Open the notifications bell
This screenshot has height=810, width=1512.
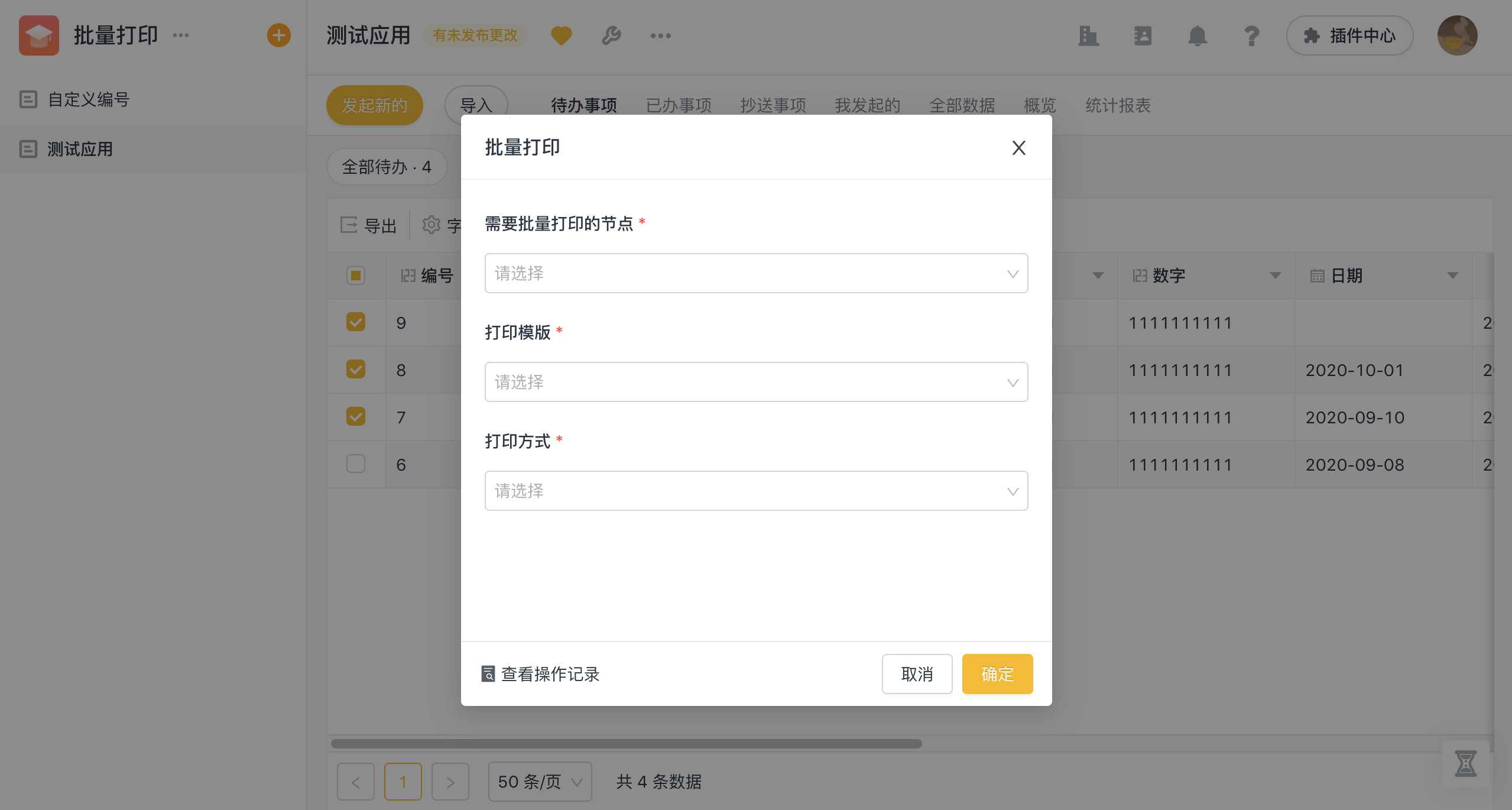click(1197, 36)
